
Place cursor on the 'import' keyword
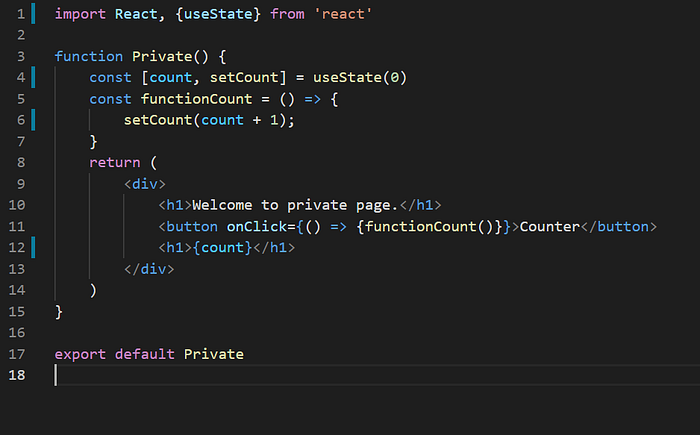click(x=80, y=14)
